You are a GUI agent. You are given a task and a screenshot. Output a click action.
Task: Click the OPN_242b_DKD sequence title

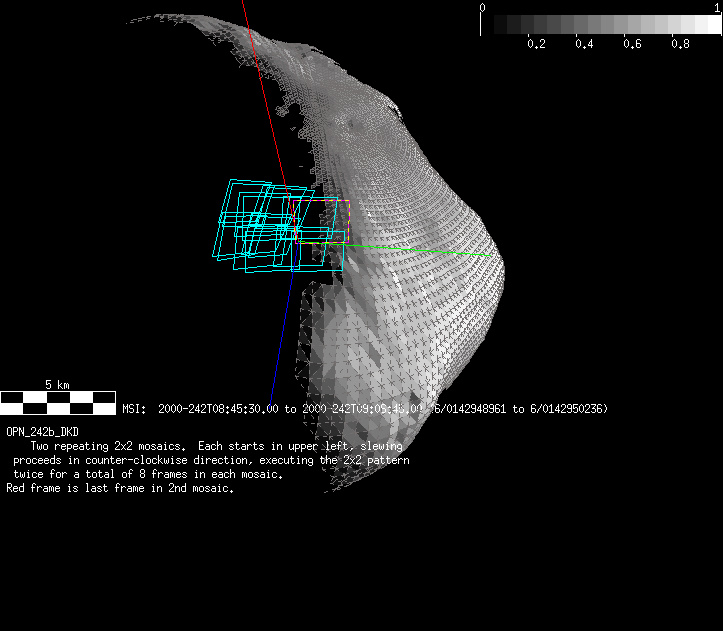(42, 431)
